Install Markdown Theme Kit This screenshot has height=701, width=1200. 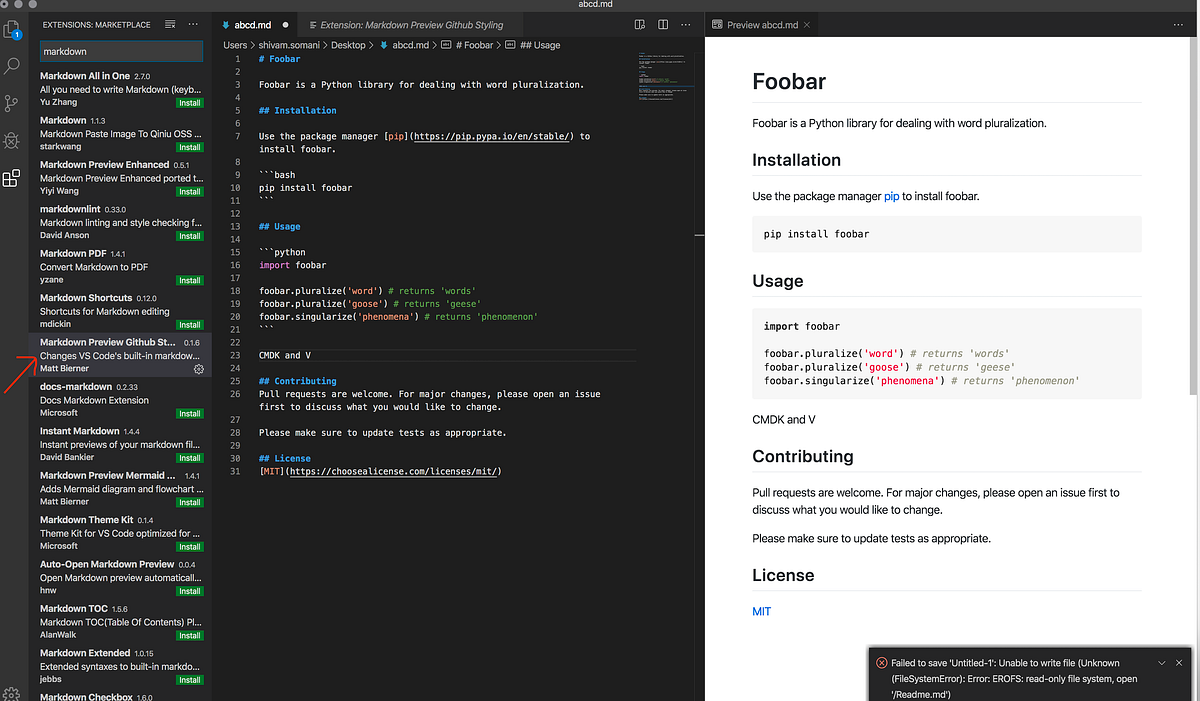(189, 547)
